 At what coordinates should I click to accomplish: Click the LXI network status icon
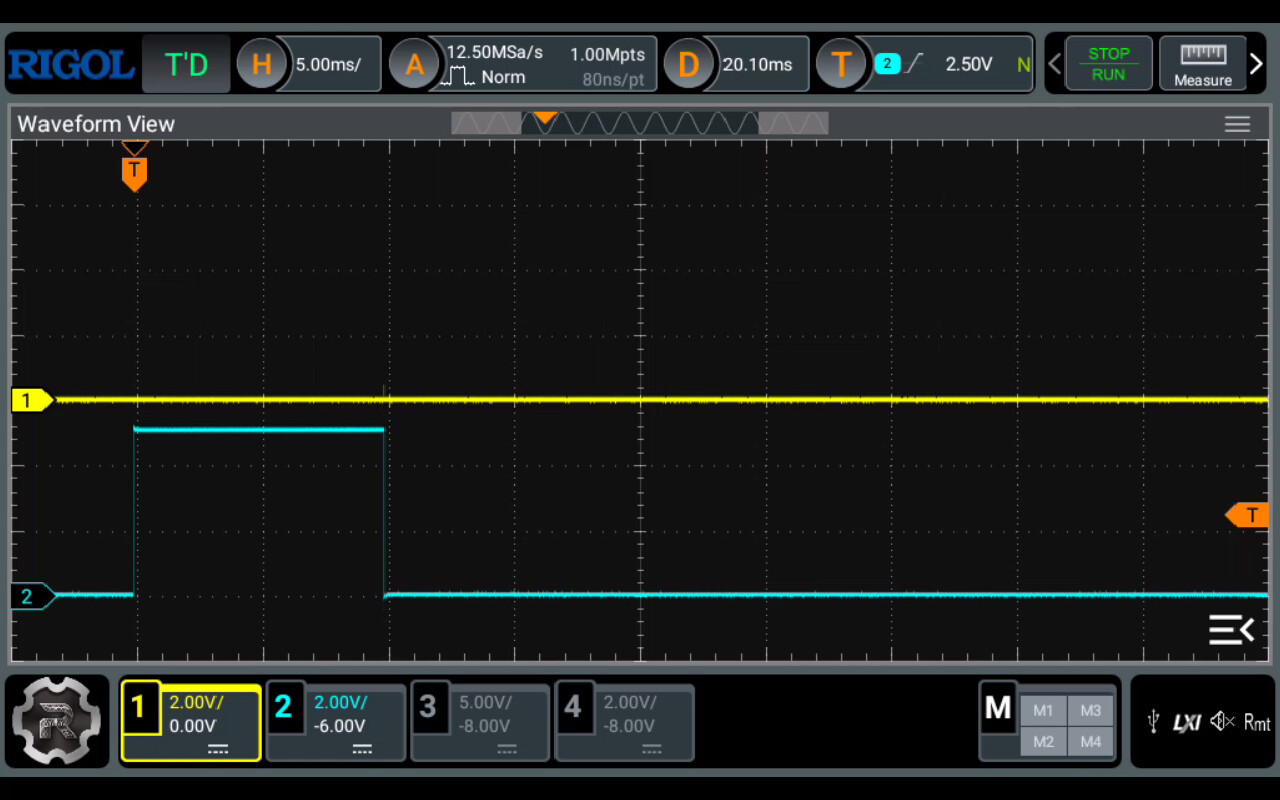1187,722
